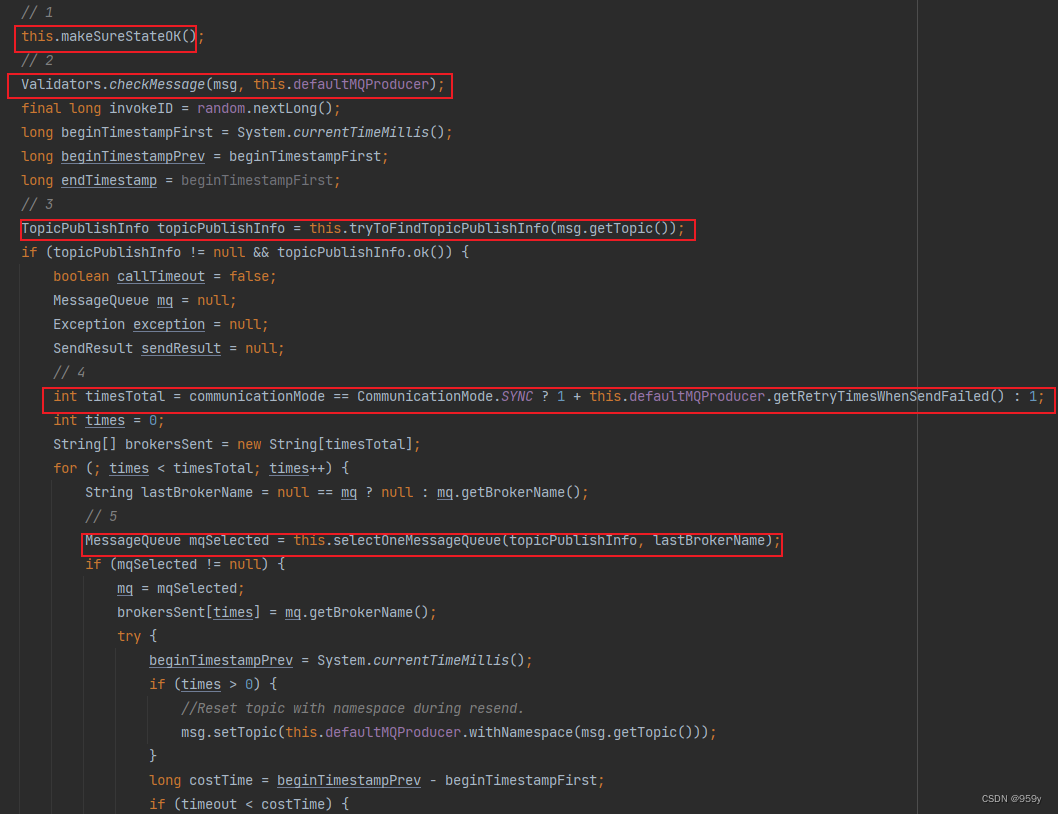Click the int times = 0 line

point(109,420)
